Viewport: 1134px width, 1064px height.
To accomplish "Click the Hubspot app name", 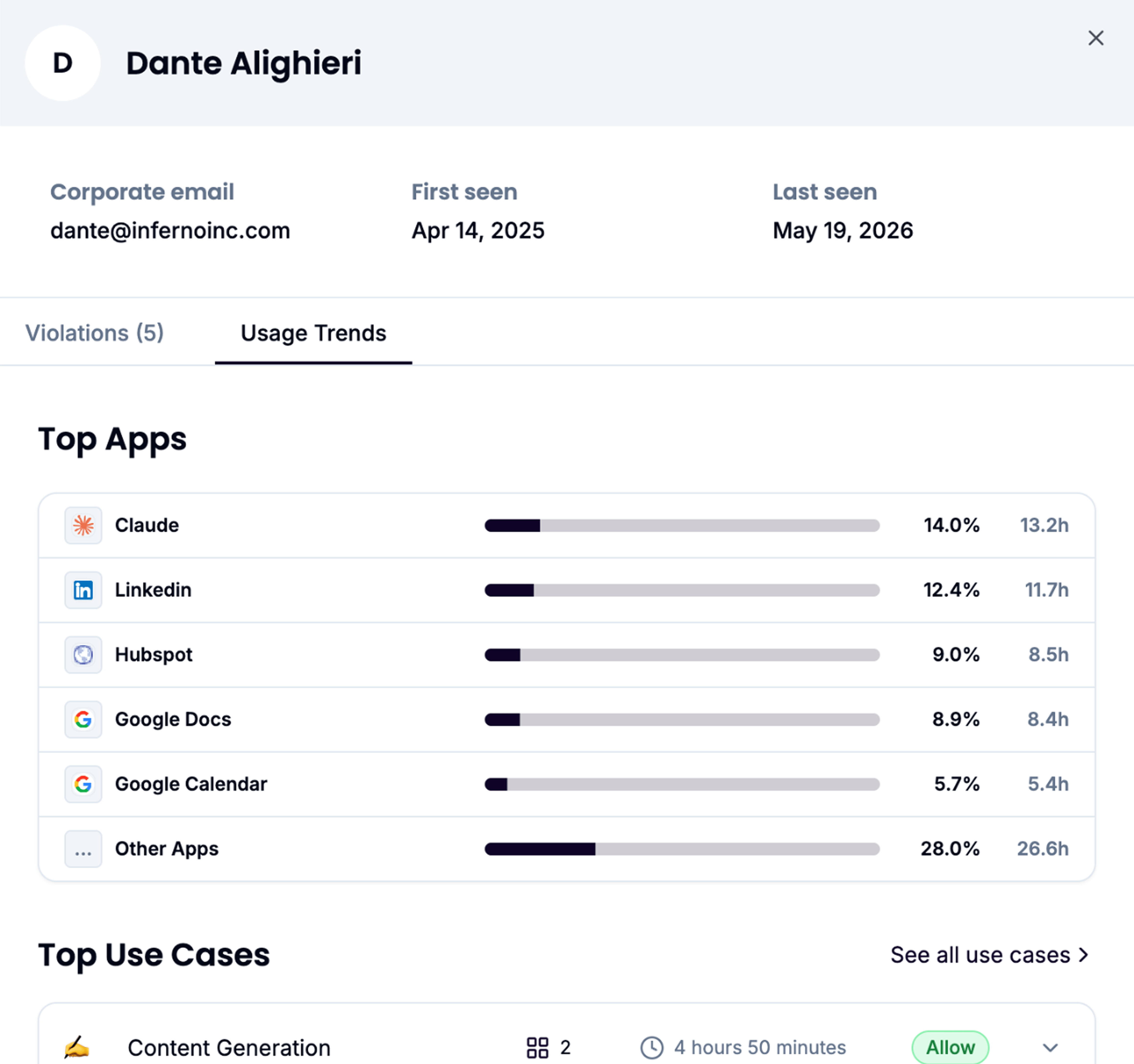I will [153, 655].
